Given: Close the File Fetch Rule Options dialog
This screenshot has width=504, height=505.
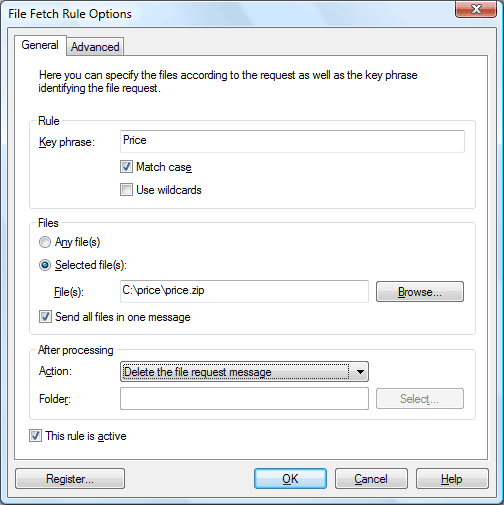Looking at the screenshot, I should tap(476, 9).
